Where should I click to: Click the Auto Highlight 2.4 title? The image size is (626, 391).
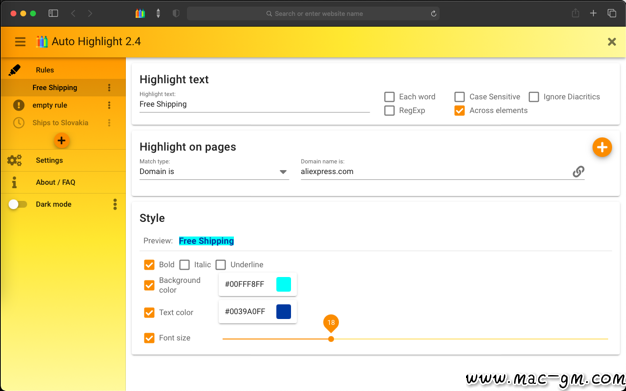[x=96, y=42]
